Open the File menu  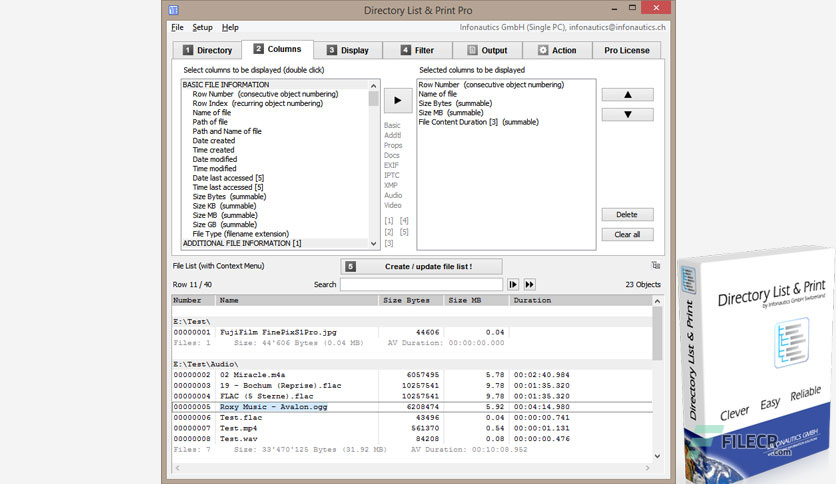point(177,27)
